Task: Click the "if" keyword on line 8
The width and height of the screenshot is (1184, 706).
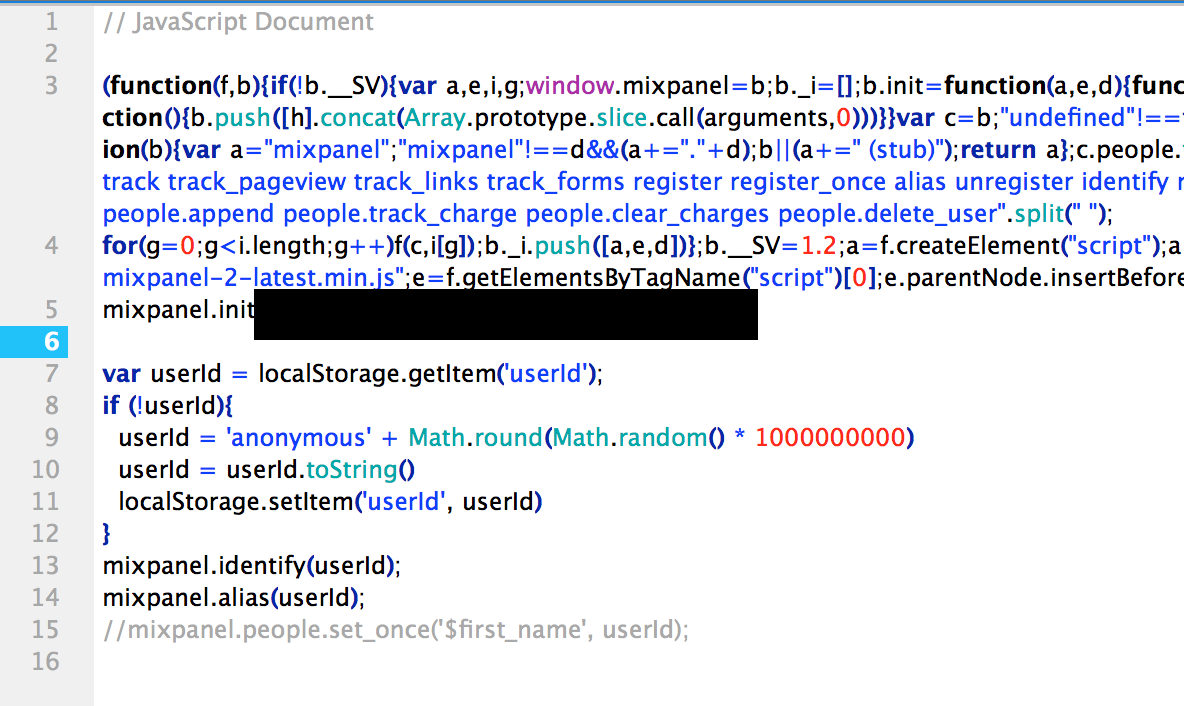Action: [111, 405]
